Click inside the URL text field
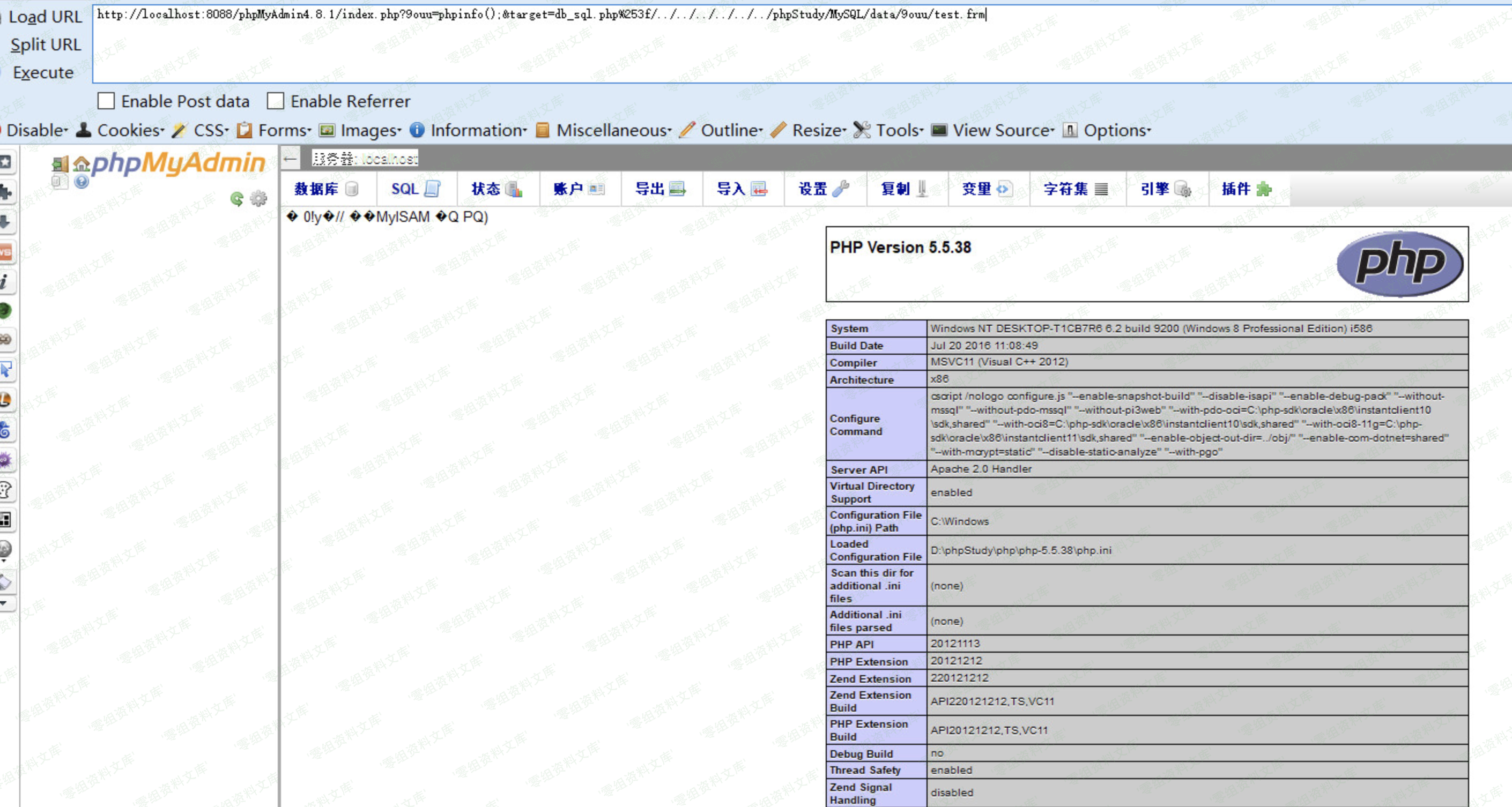This screenshot has height=807, width=1512. pos(763,47)
